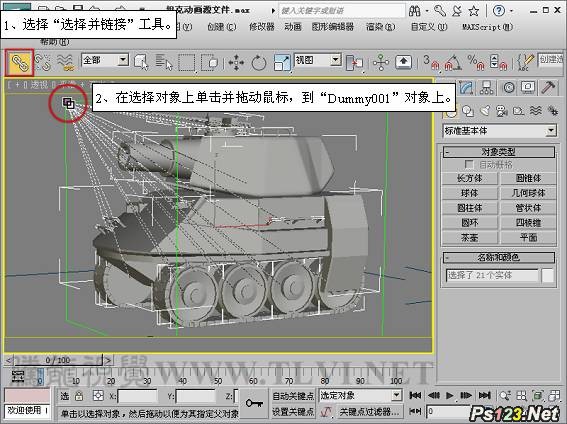
Task: Click the 长方体 button
Action: 469,178
